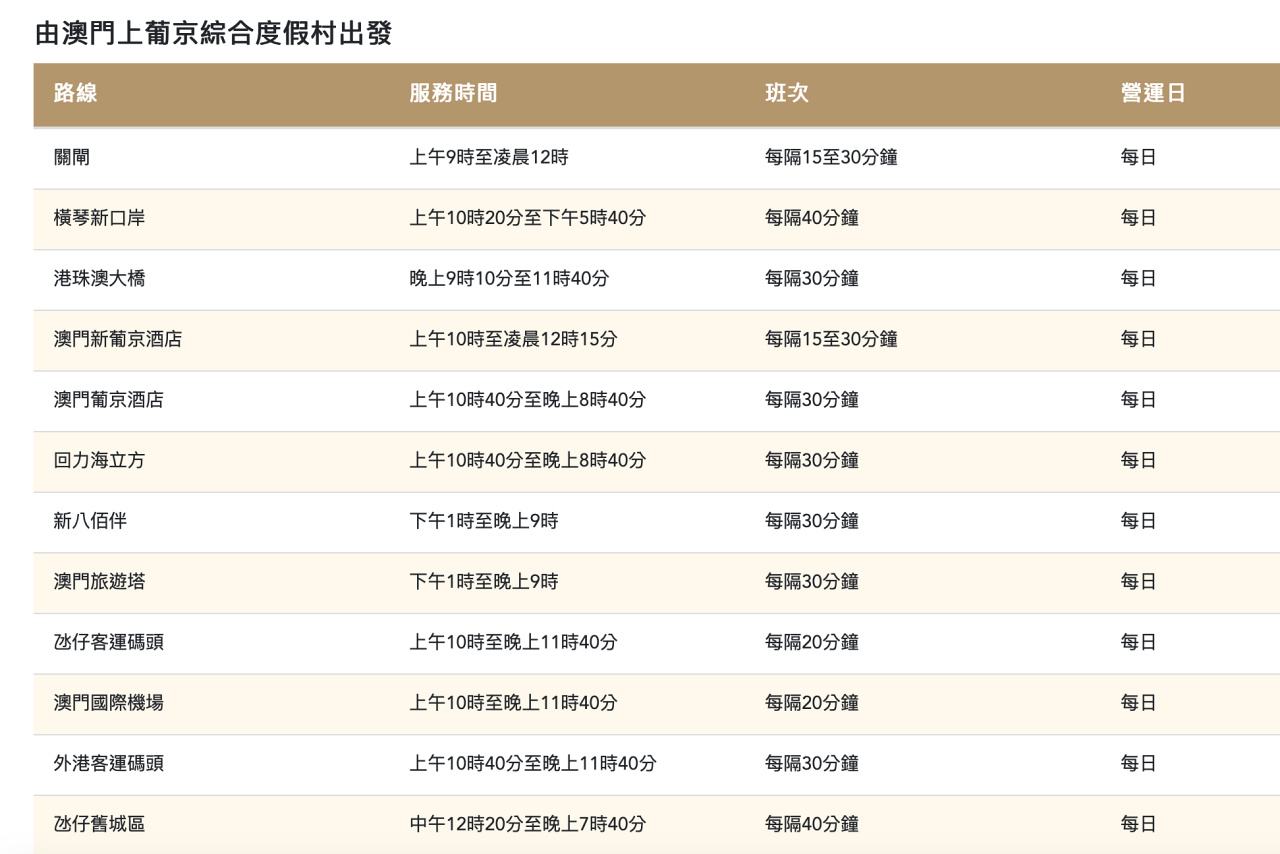Click the heading '由澳門上葡京綜合度假村出發'
The height and width of the screenshot is (854, 1280).
click(213, 33)
